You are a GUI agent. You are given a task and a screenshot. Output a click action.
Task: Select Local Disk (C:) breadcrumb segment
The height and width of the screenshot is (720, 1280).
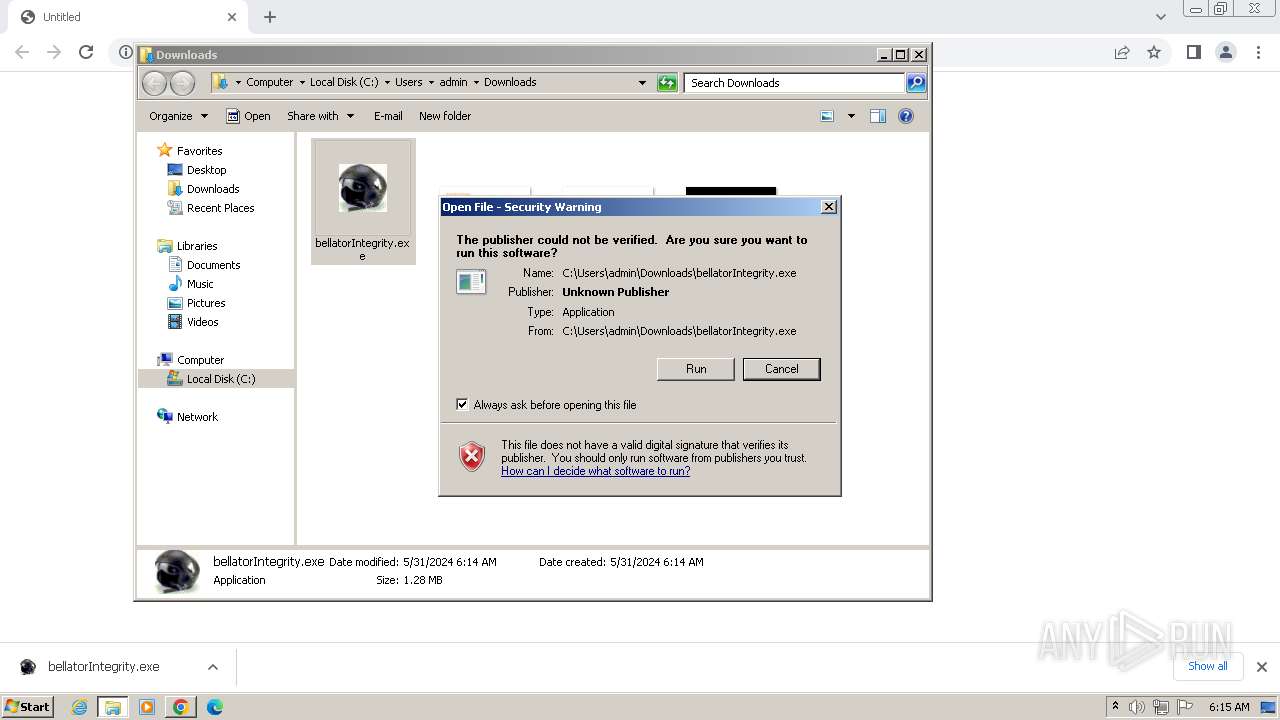344,82
